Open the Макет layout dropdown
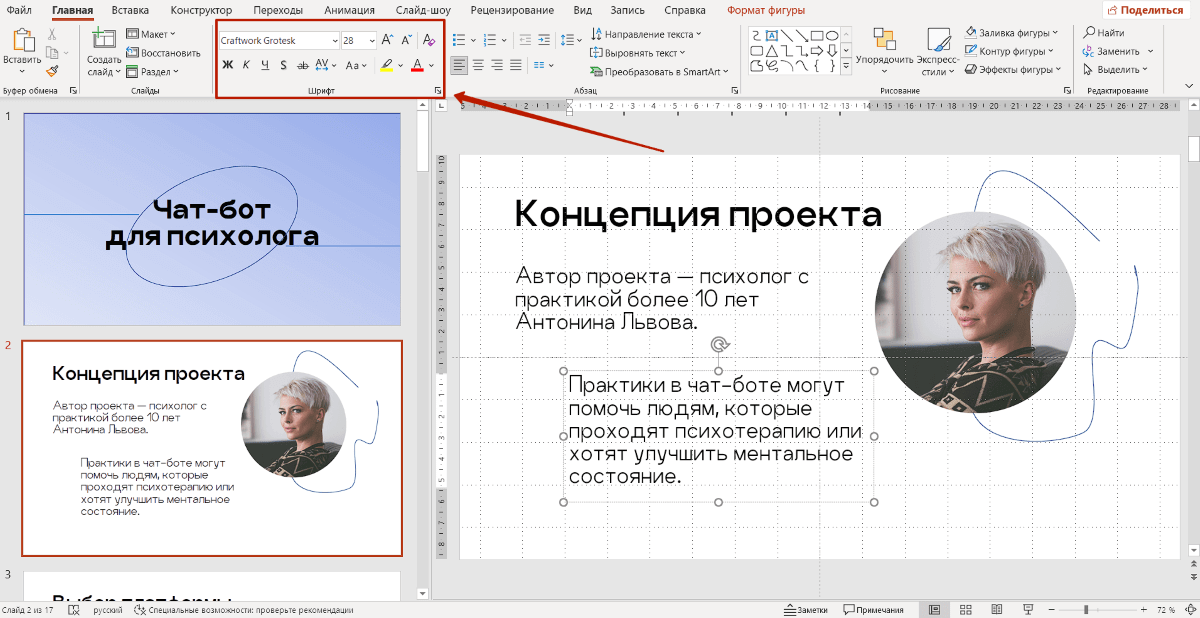Image resolution: width=1200 pixels, height=618 pixels. point(151,34)
